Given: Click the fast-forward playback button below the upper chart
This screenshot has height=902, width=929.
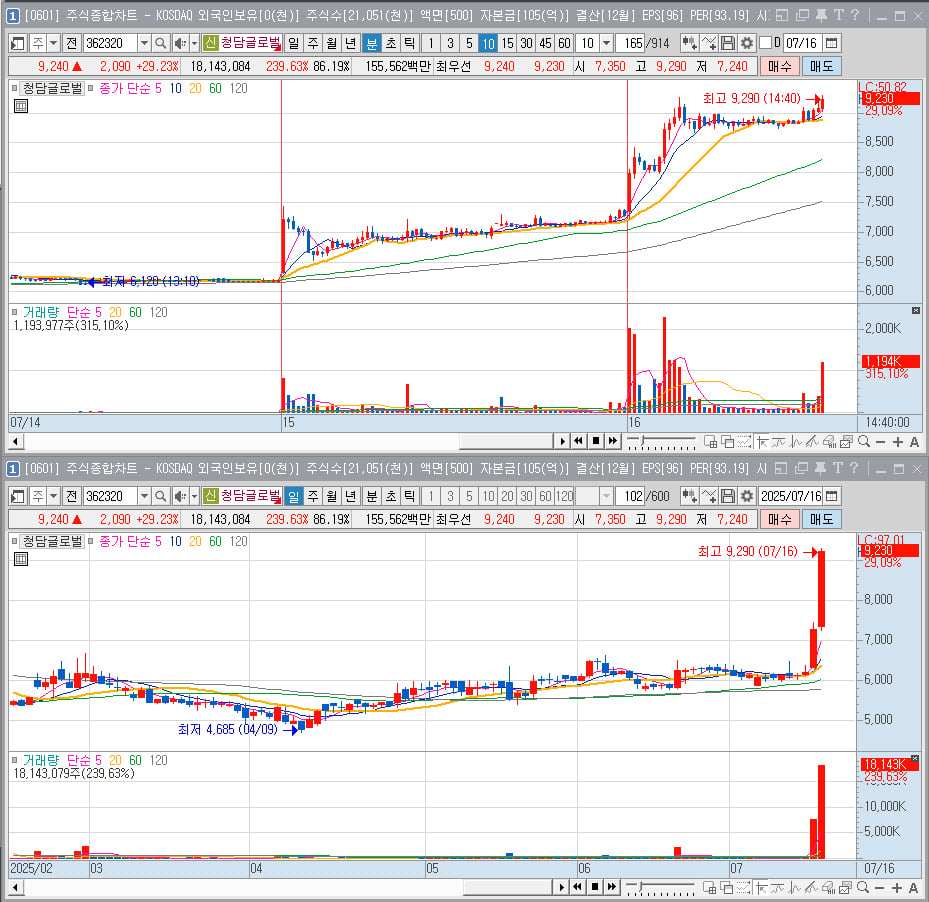Looking at the screenshot, I should 613,441.
